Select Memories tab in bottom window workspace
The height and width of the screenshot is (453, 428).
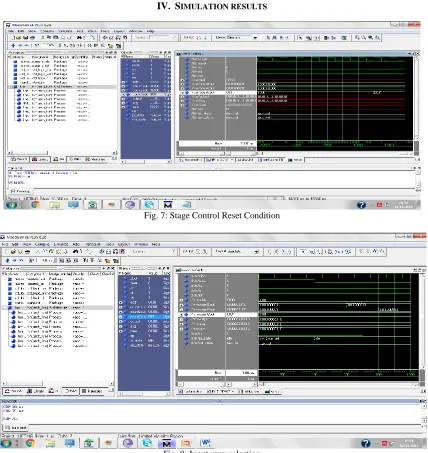pyautogui.click(x=92, y=391)
